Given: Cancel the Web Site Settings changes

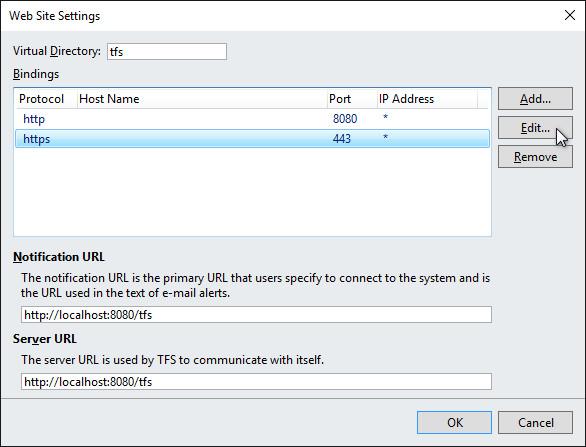Looking at the screenshot, I should 535,423.
